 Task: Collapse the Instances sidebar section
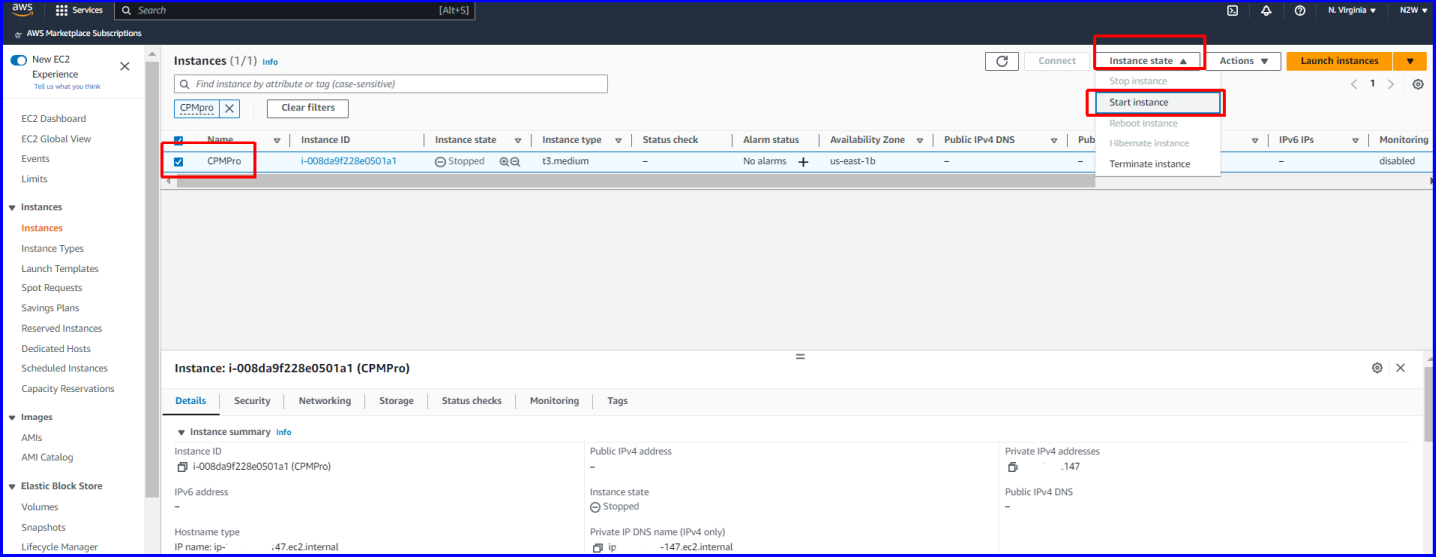[12, 207]
